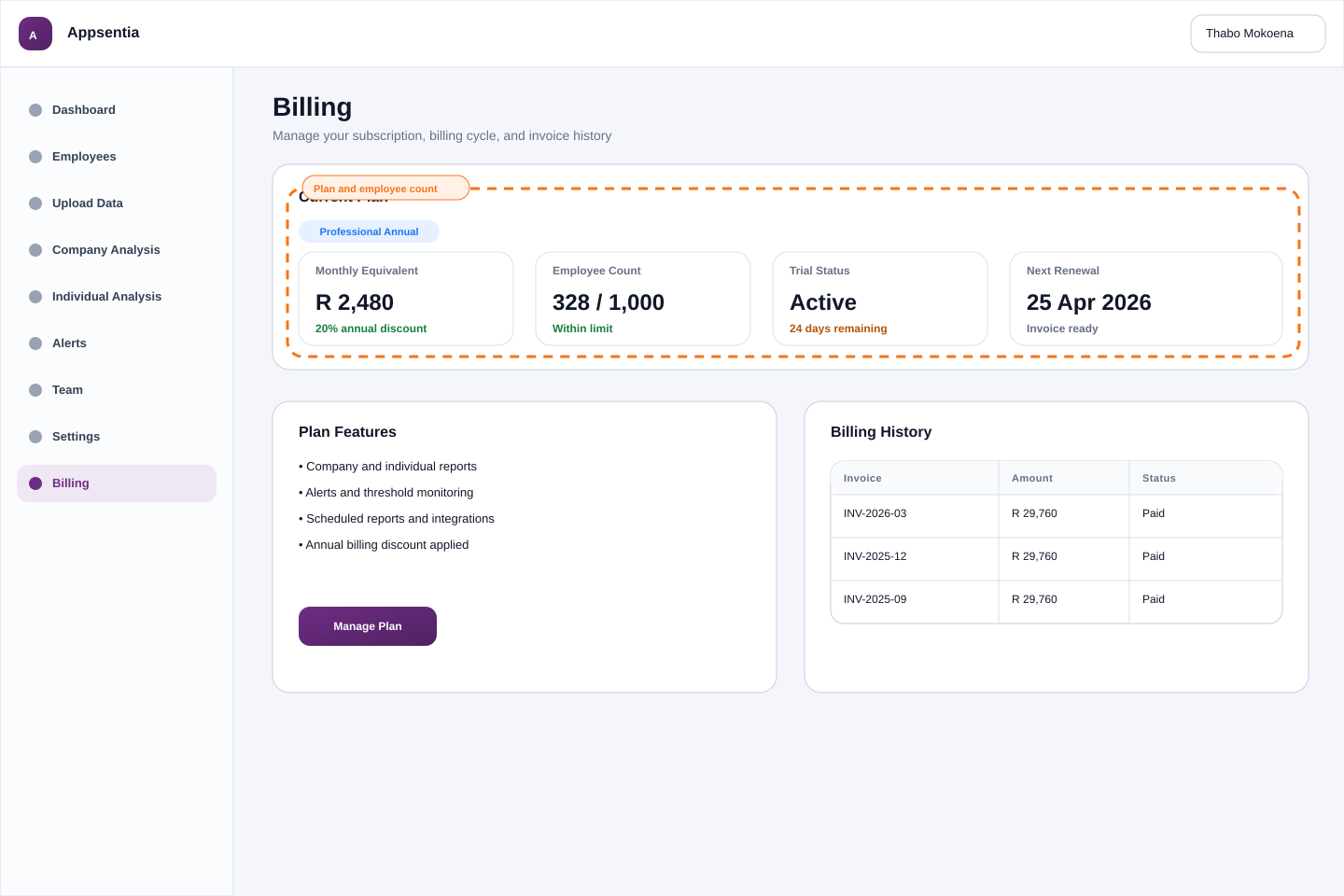The height and width of the screenshot is (896, 1344).
Task: Click the '24 days remaining' text
Action: coord(838,329)
